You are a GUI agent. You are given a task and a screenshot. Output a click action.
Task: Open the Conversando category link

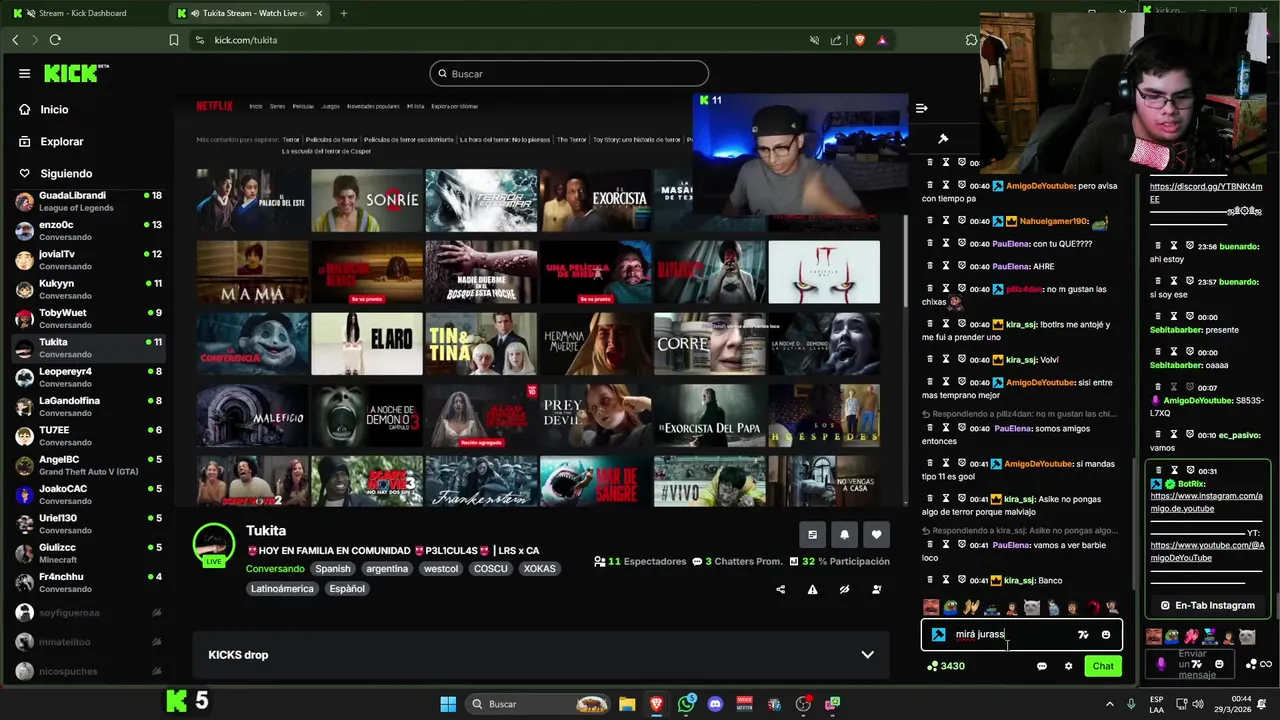click(275, 568)
